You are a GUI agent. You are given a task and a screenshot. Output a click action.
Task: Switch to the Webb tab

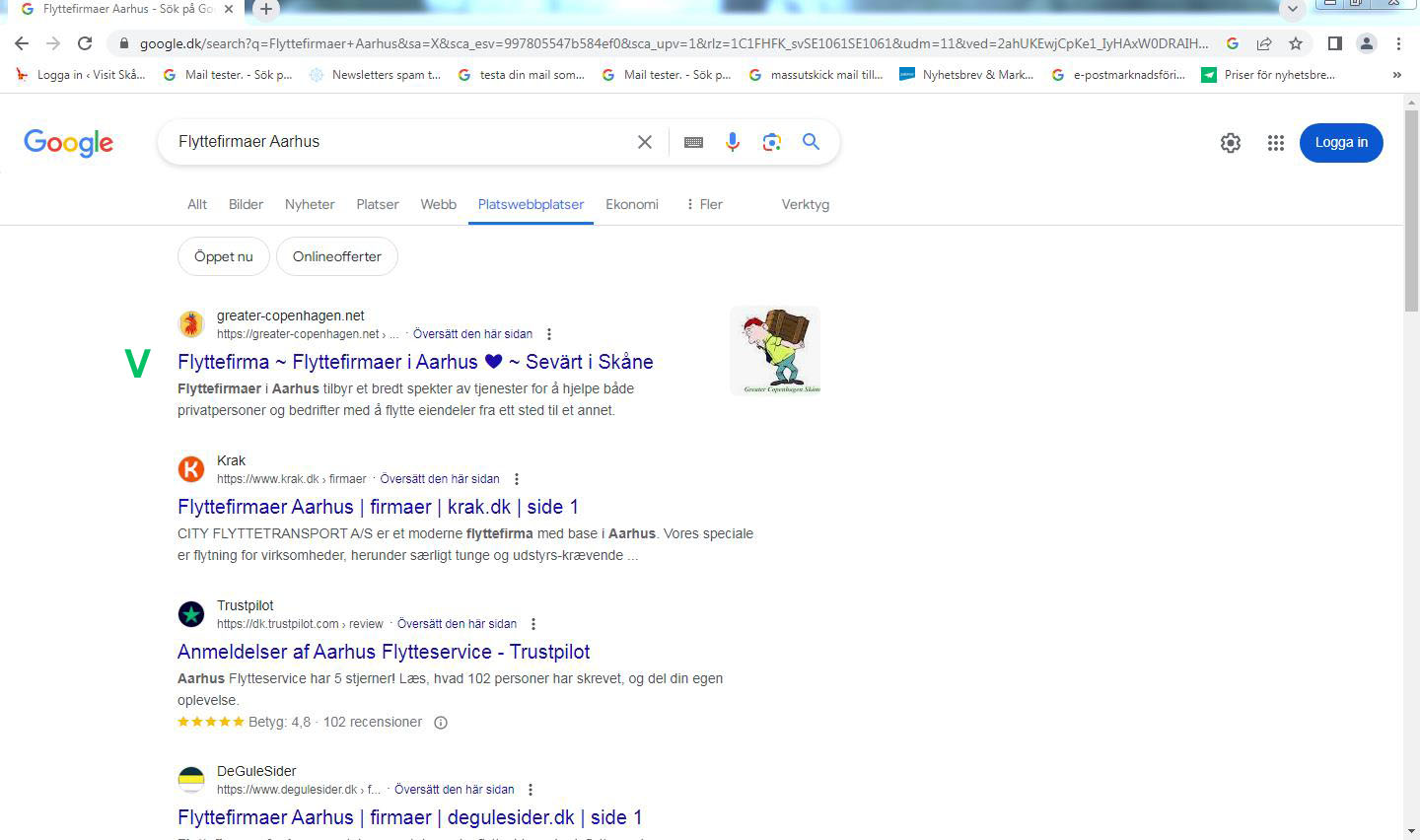pyautogui.click(x=439, y=204)
